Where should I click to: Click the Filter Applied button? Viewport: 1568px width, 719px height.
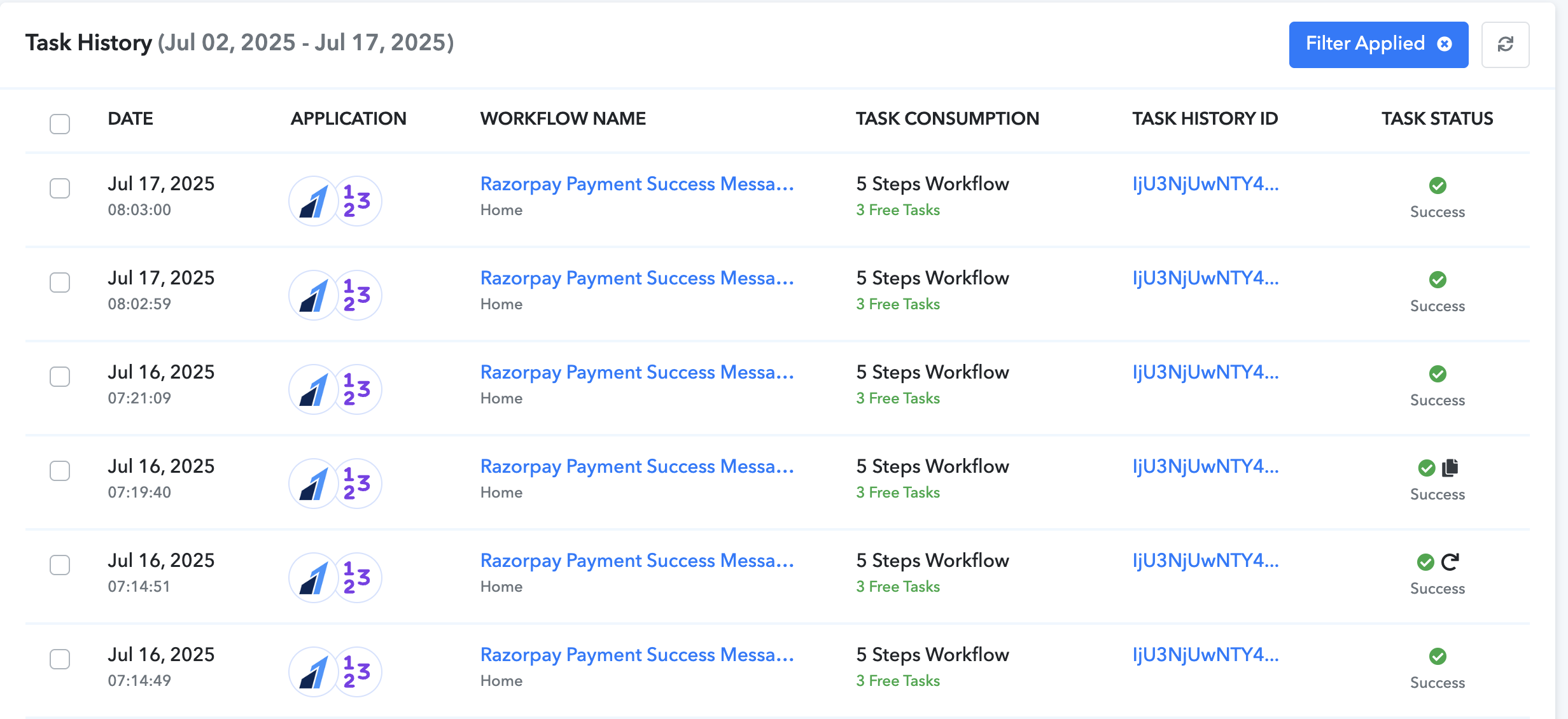(x=1378, y=45)
